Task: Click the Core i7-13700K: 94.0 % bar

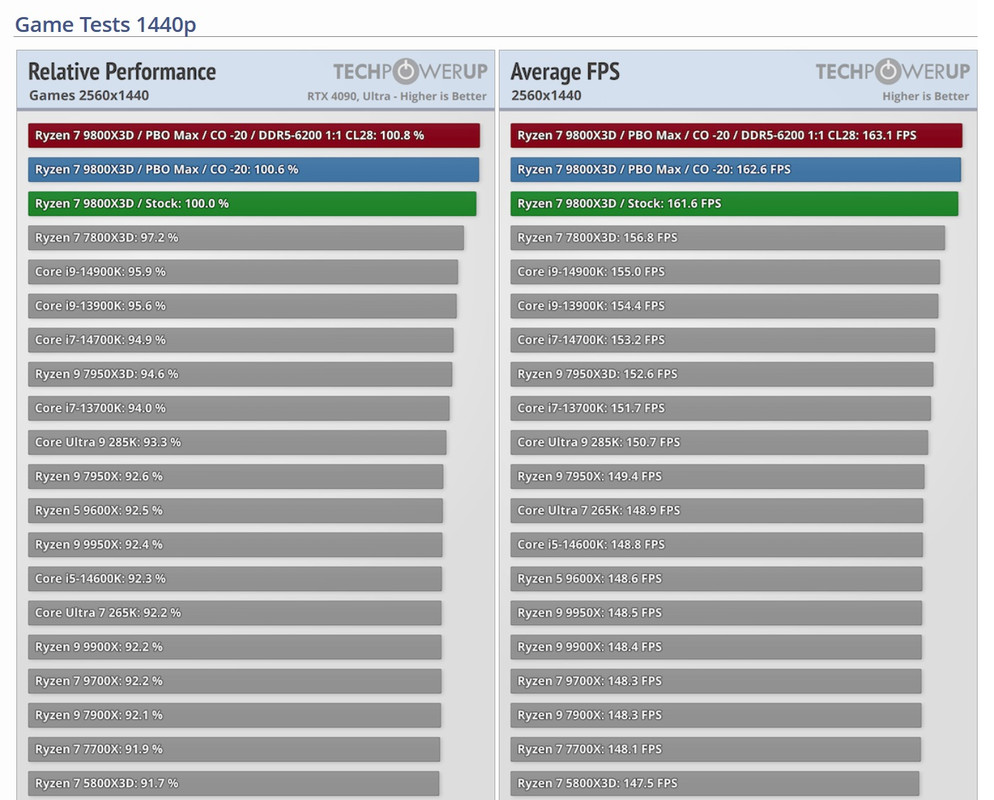Action: pos(238,409)
